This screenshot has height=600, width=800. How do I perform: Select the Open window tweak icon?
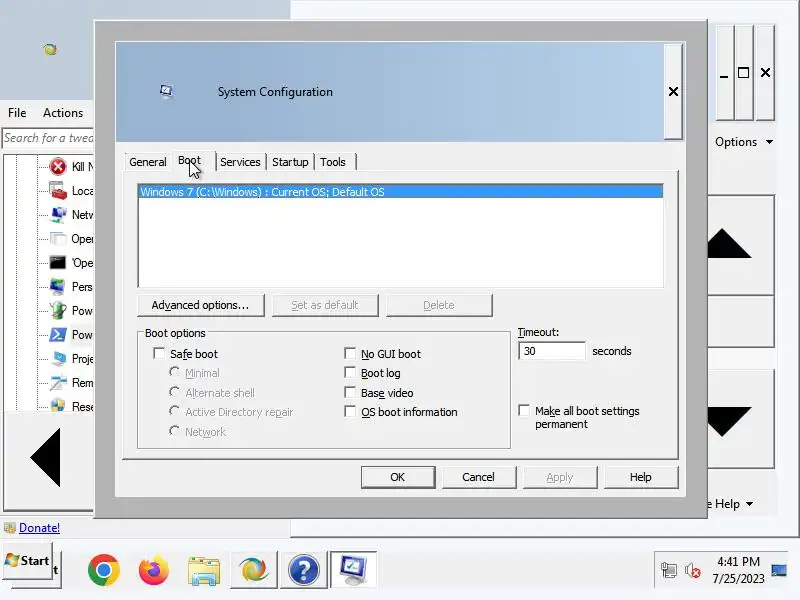coord(58,238)
